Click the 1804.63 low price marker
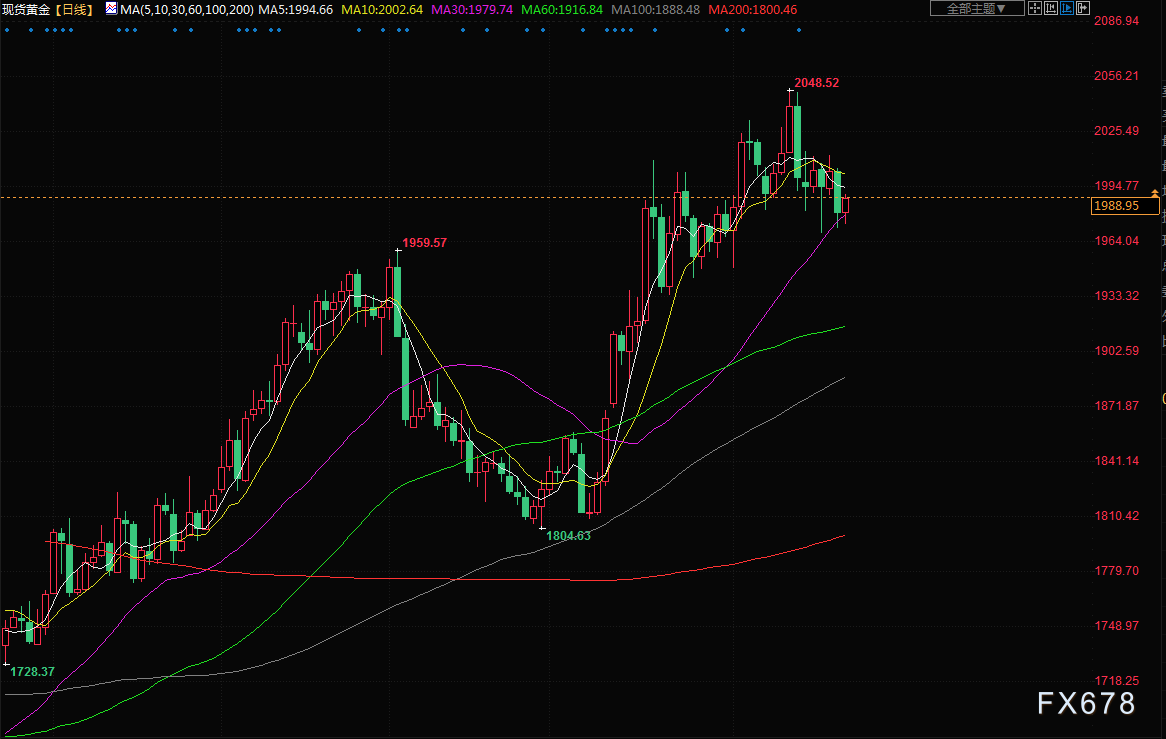 [x=568, y=535]
